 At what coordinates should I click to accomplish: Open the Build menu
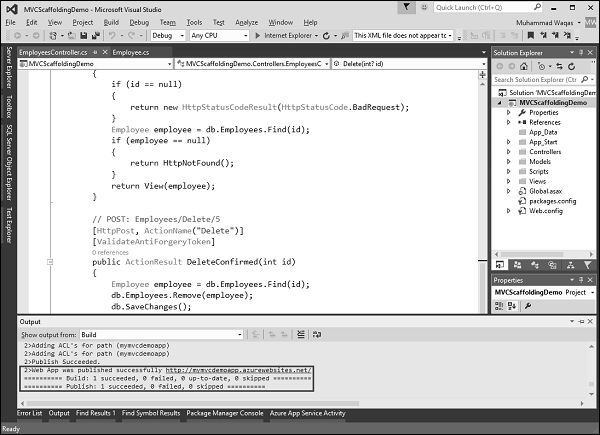click(x=111, y=23)
